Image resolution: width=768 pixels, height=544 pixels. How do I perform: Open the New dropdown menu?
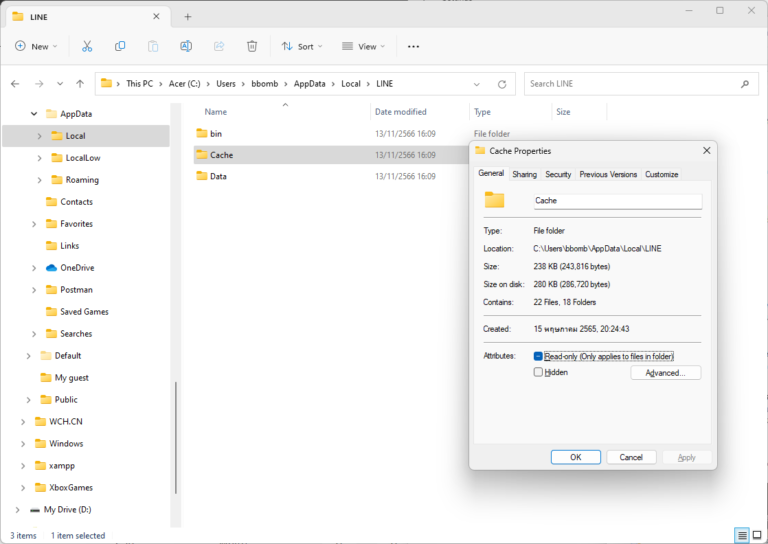point(37,47)
